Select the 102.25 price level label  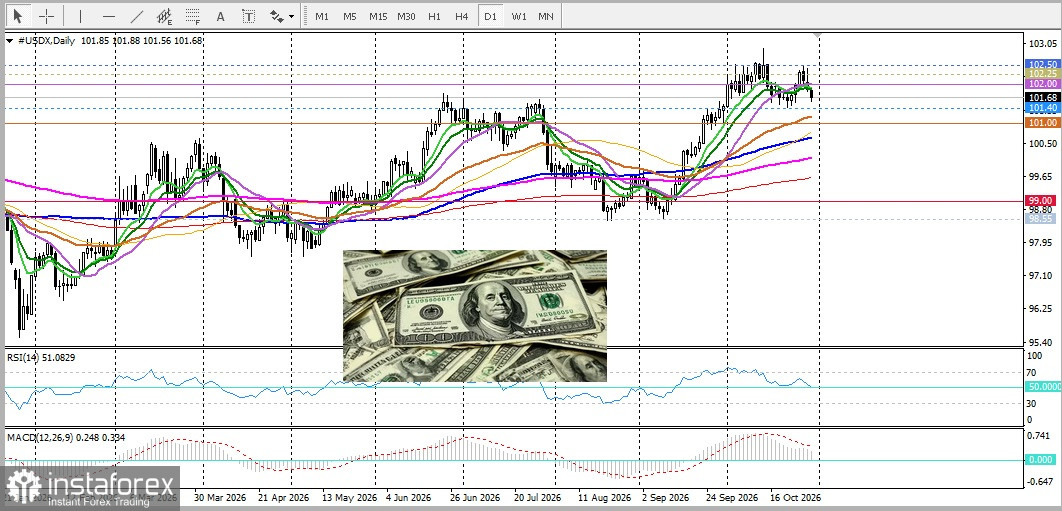[x=1042, y=73]
